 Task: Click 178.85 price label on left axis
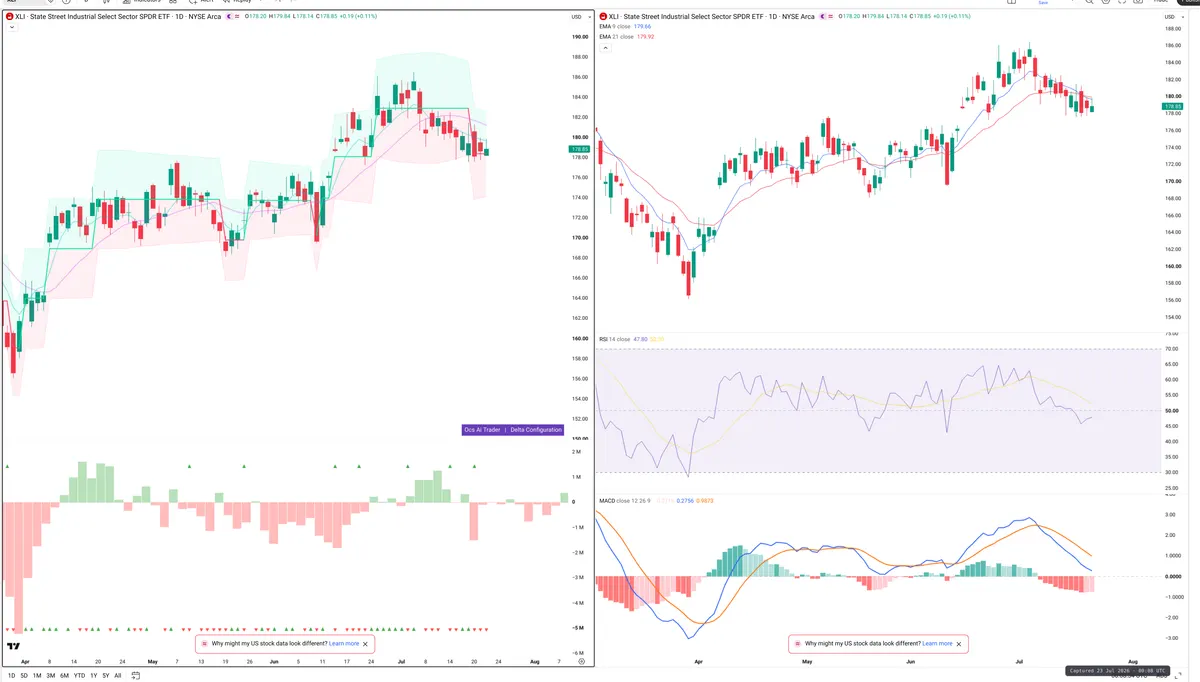[x=580, y=149]
